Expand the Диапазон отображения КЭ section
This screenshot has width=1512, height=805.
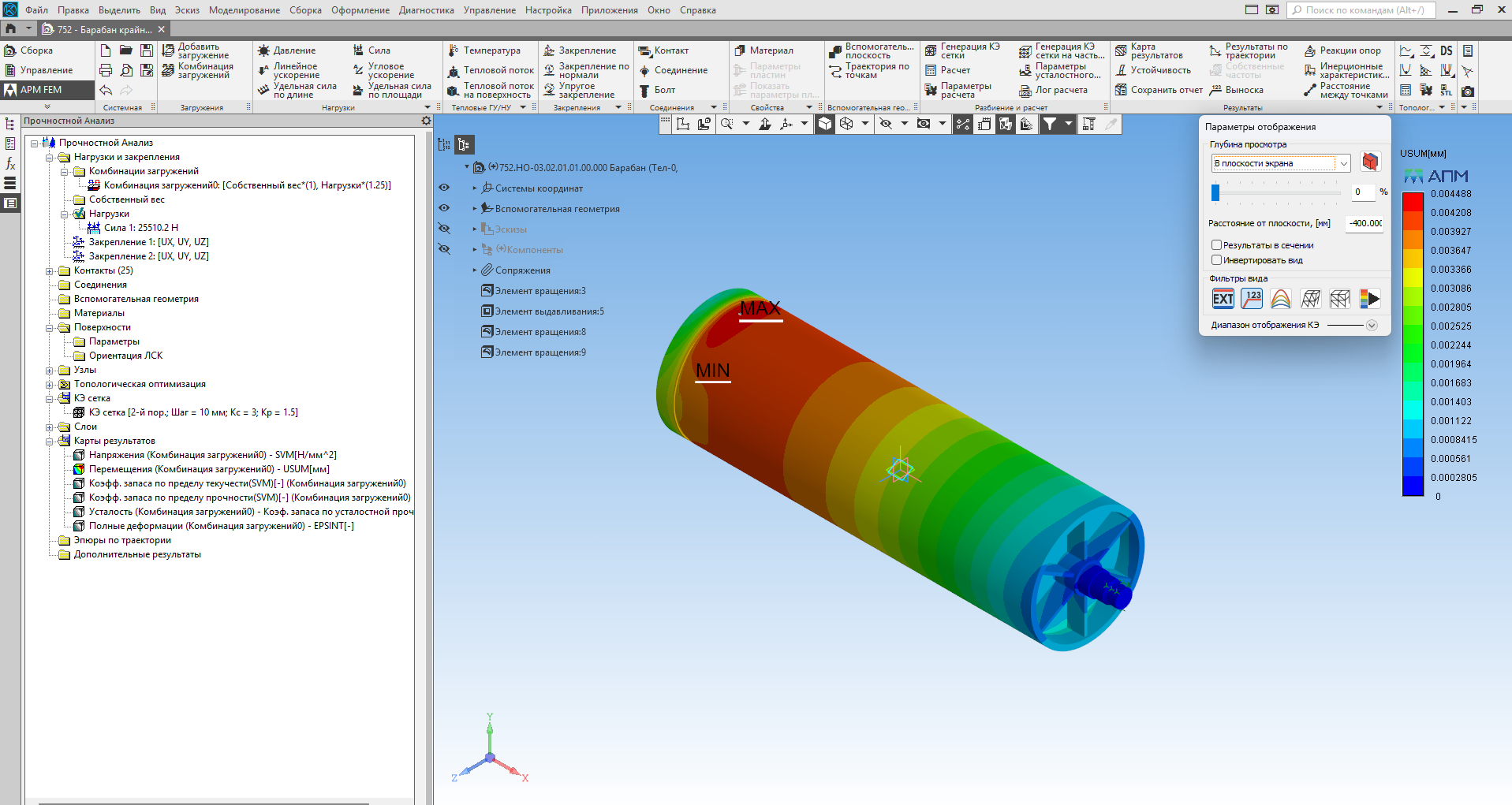point(1372,326)
